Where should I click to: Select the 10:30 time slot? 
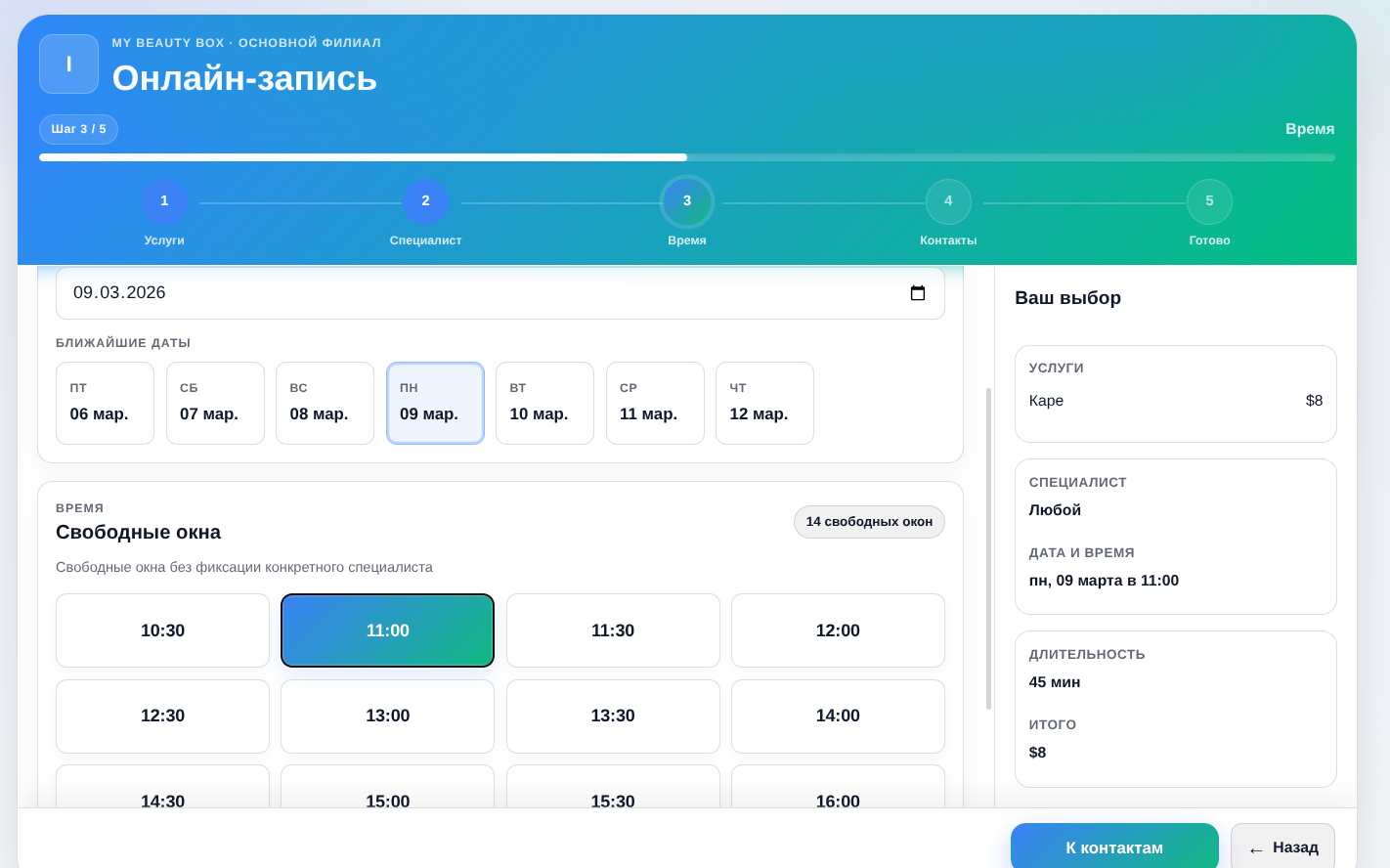click(x=162, y=630)
